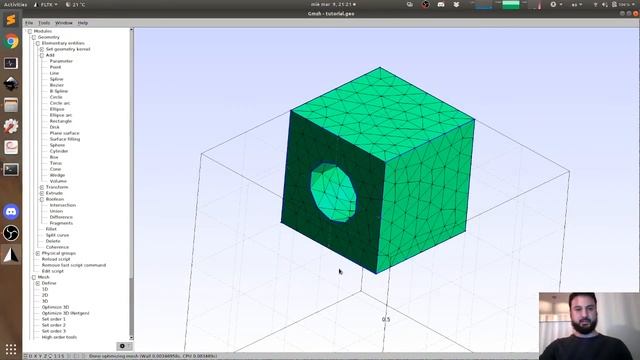Add a Sphere entity
This screenshot has width=640, height=360.
point(57,145)
